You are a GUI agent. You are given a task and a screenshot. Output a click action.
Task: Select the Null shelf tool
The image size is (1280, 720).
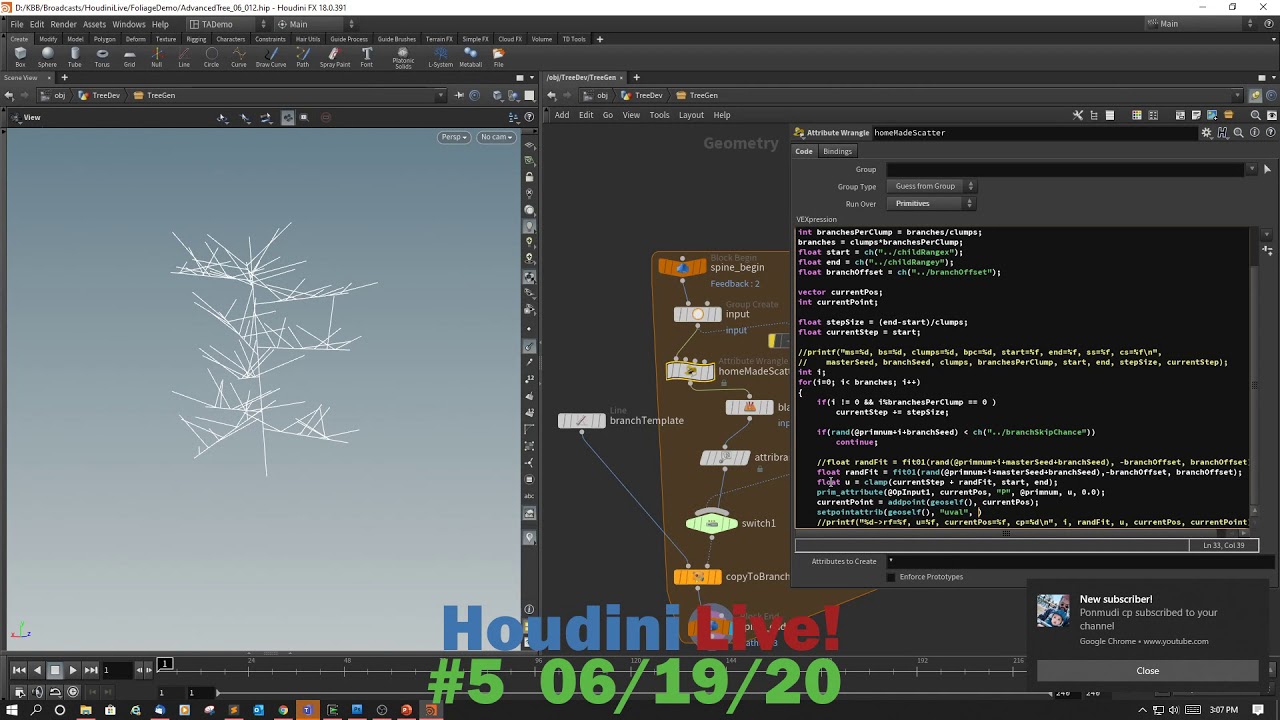(x=156, y=58)
